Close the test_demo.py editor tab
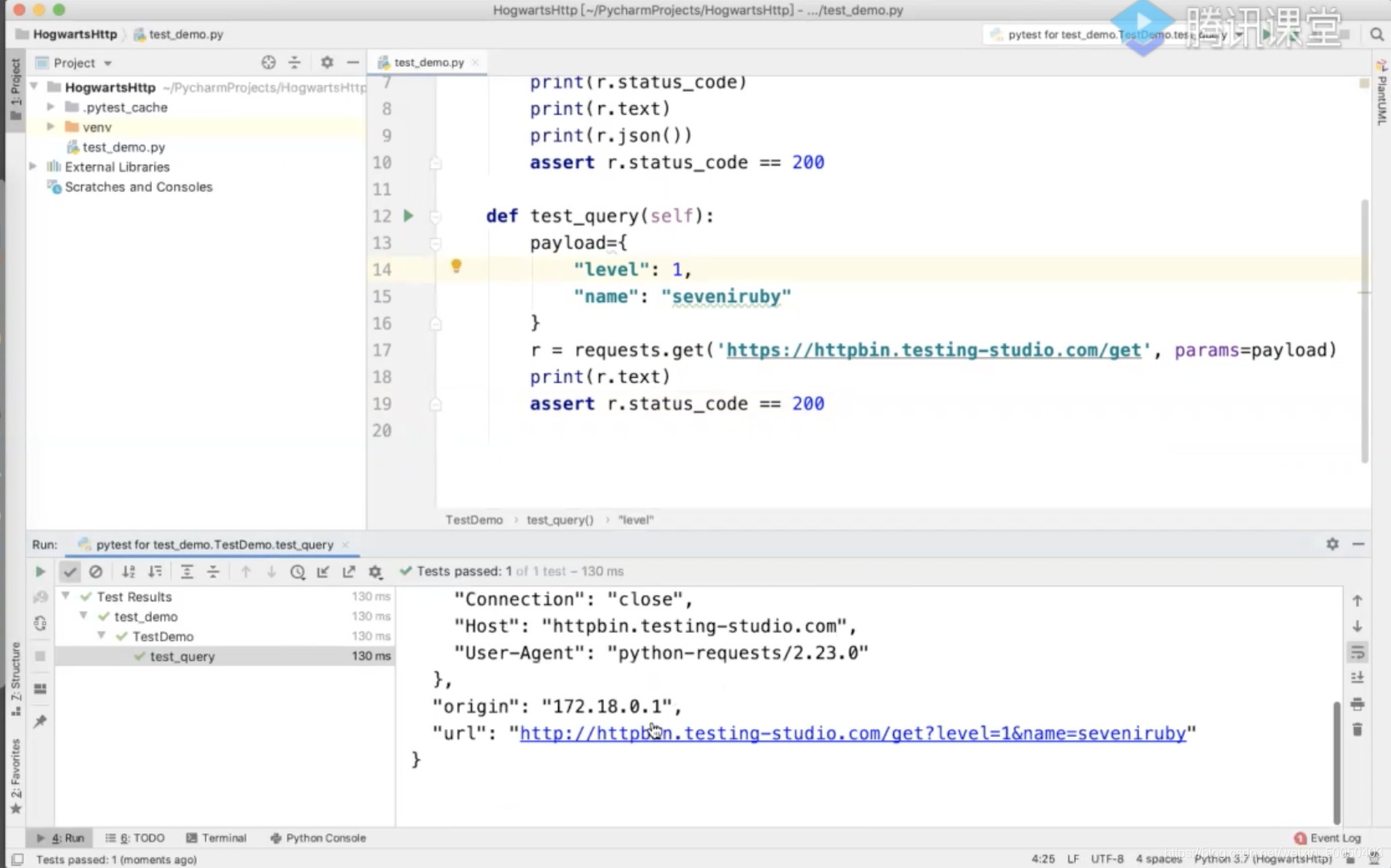 476,62
